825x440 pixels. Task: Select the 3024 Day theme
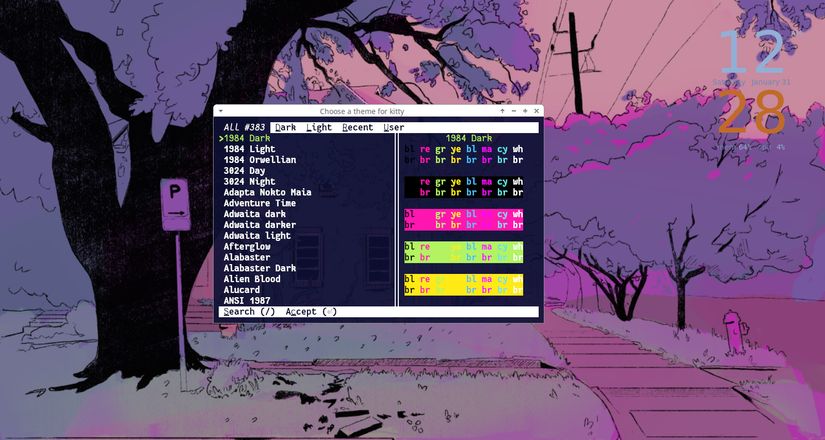pyautogui.click(x=244, y=171)
